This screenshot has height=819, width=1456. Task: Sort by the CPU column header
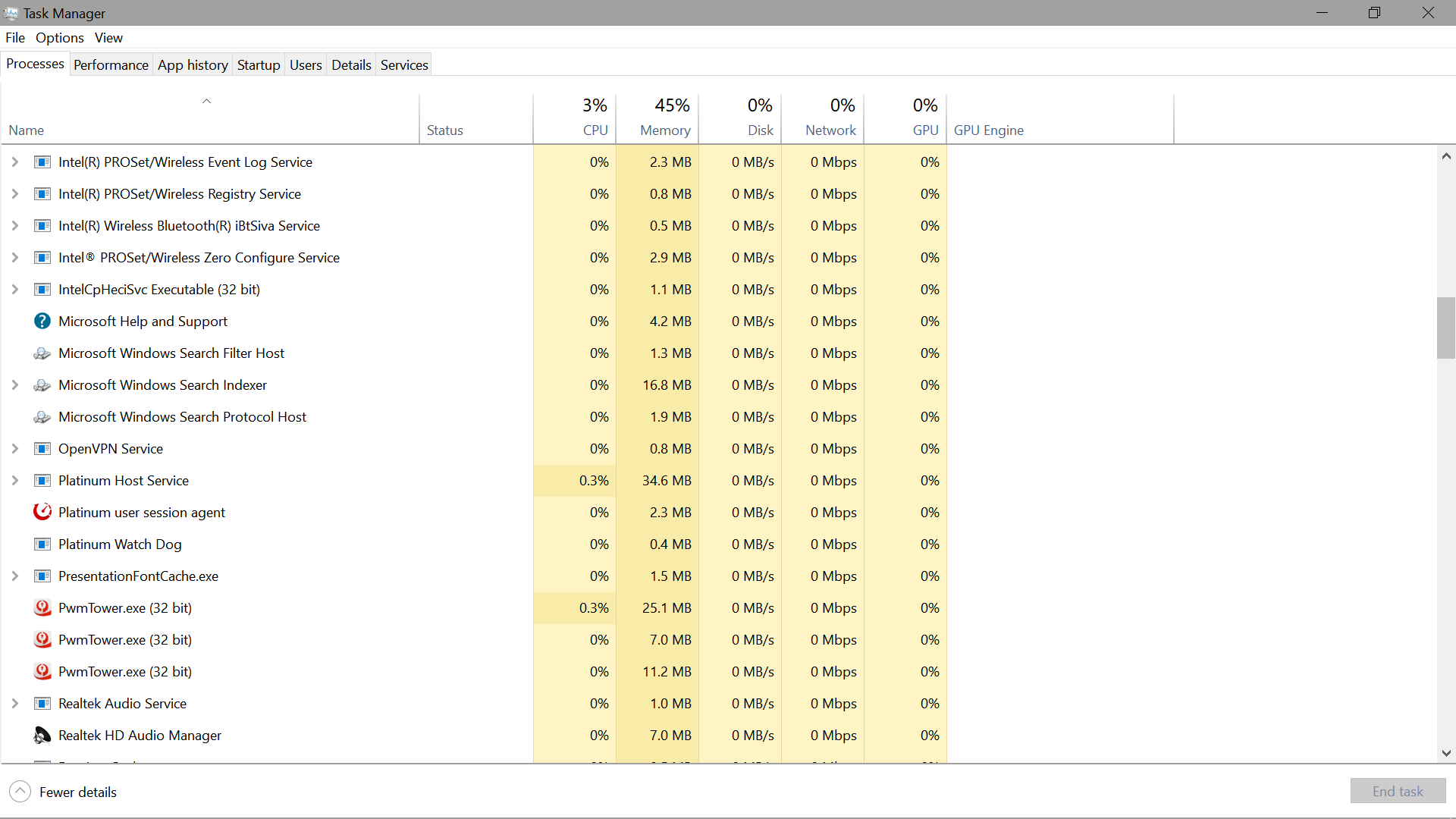click(575, 119)
